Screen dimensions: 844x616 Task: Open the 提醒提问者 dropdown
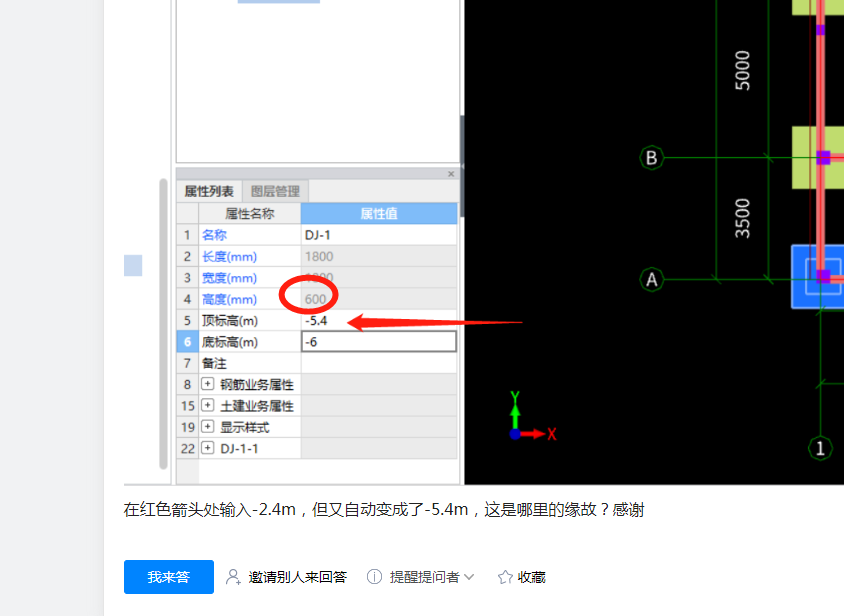coord(432,577)
